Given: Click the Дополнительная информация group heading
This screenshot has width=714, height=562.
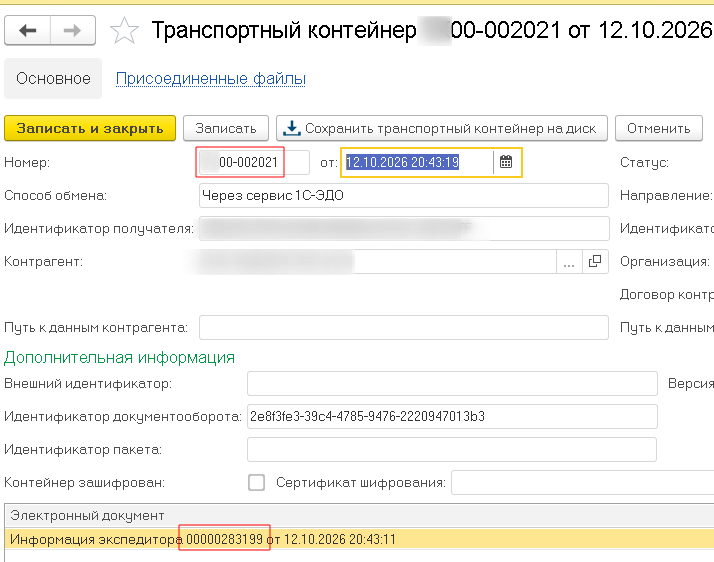Looking at the screenshot, I should [x=119, y=358].
